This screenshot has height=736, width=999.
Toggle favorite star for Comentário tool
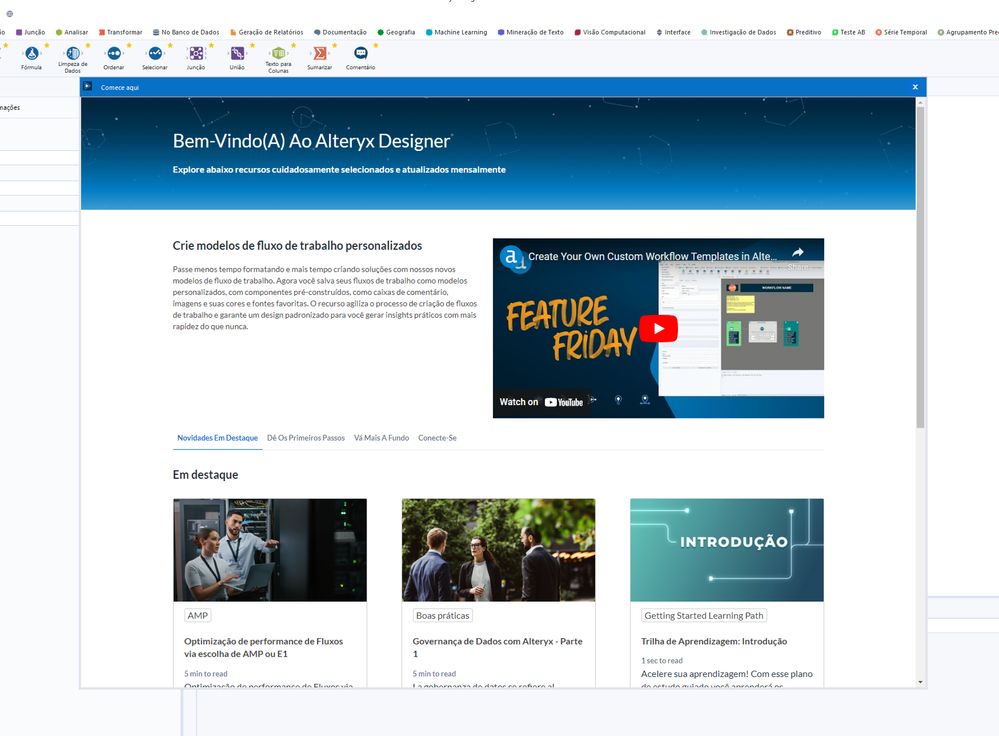(x=376, y=45)
